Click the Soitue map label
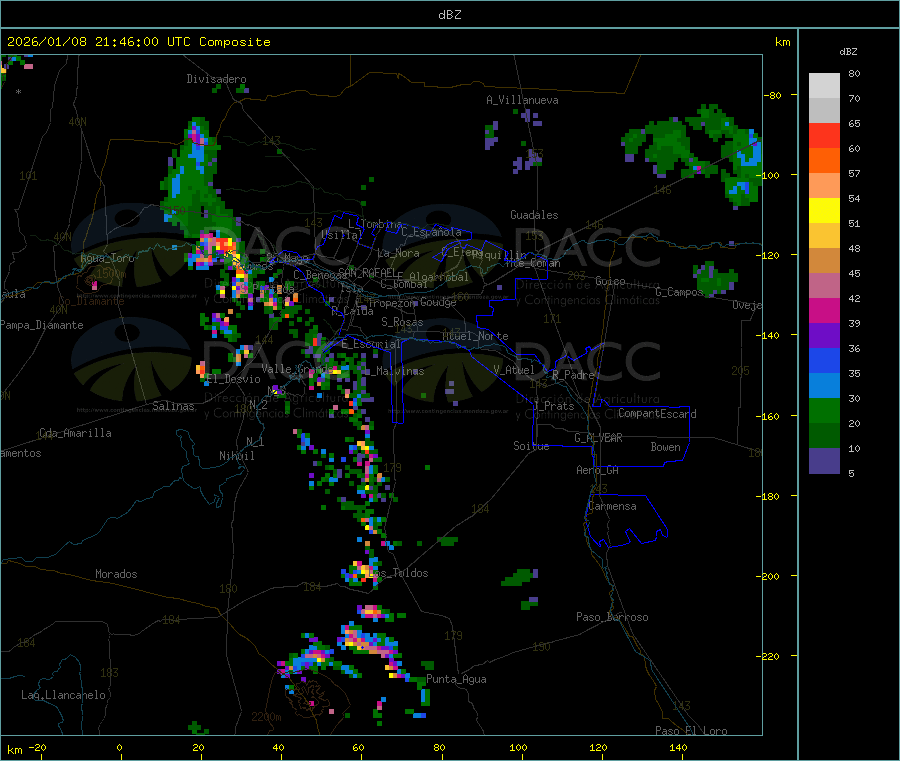 (x=531, y=446)
